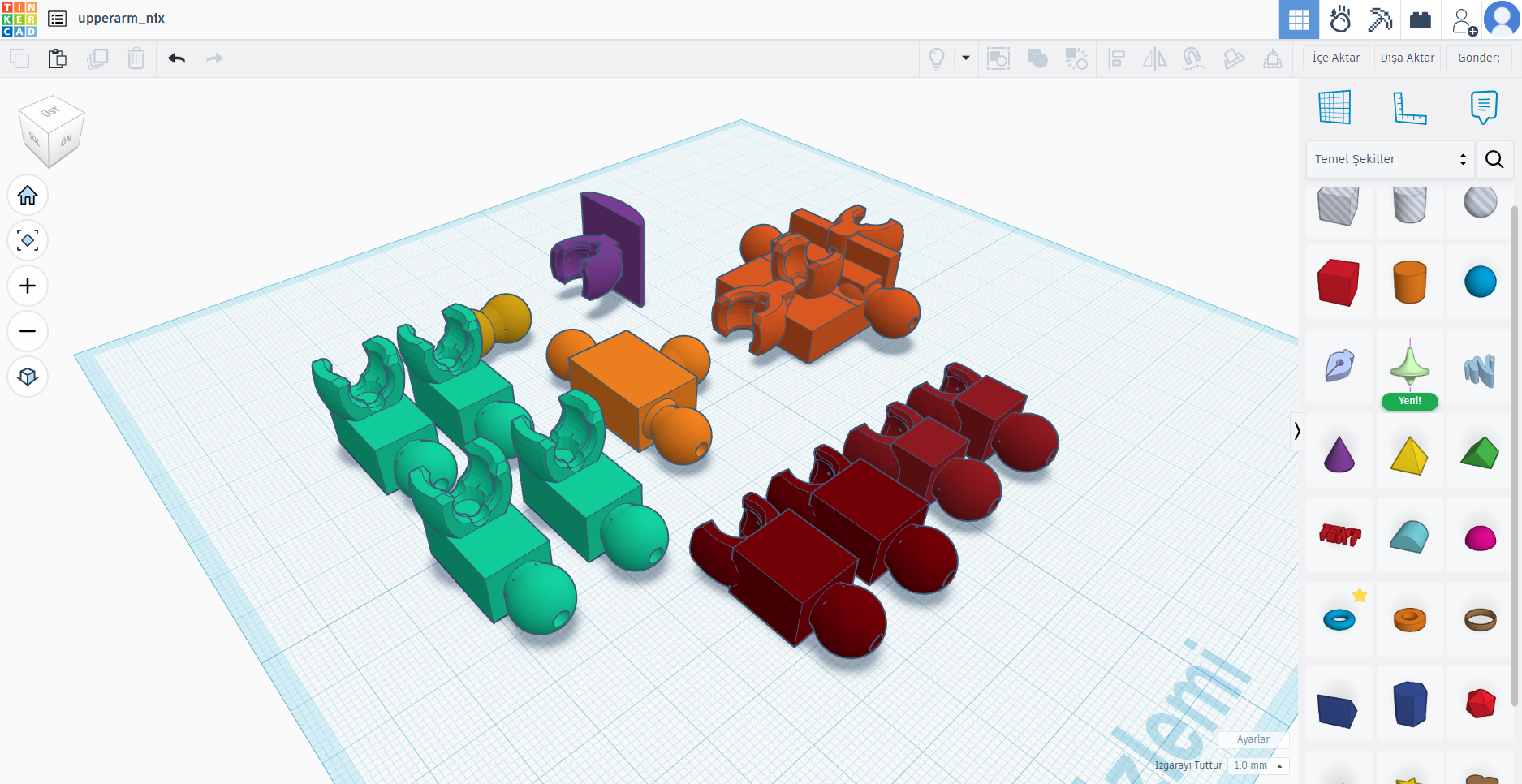Pick the striped Cylinder hole shape
The height and width of the screenshot is (784, 1522).
[1410, 205]
